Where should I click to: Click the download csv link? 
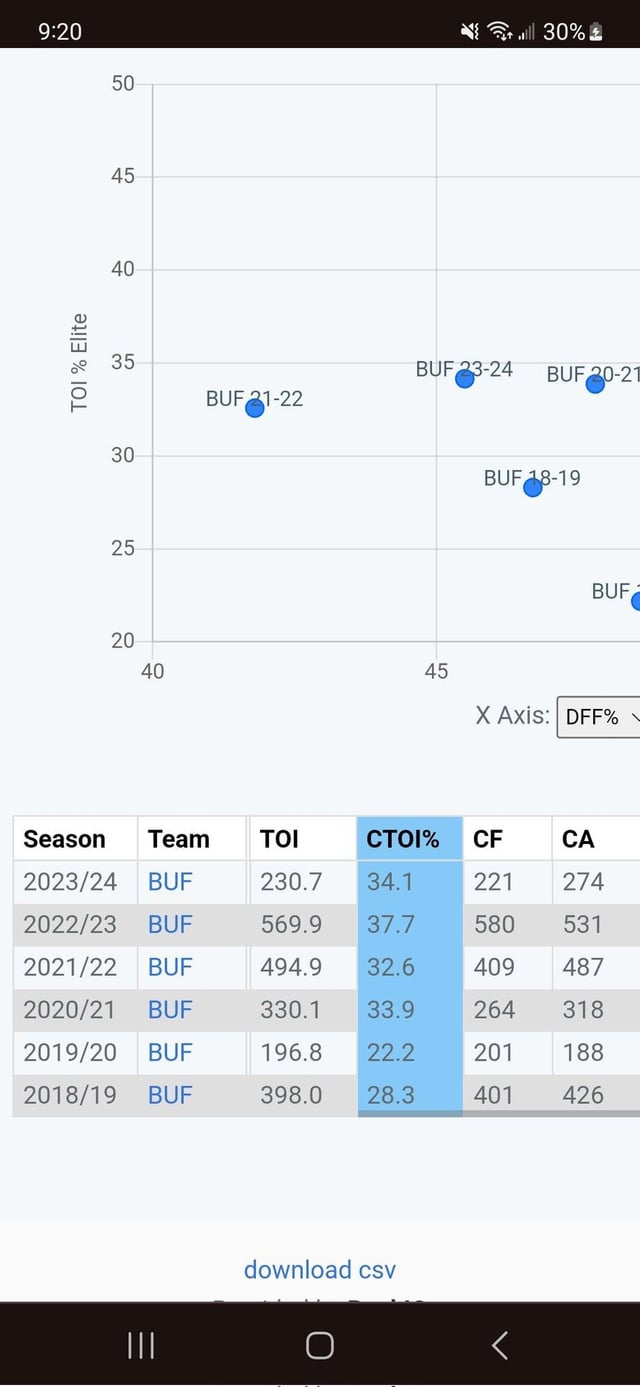point(320,1270)
